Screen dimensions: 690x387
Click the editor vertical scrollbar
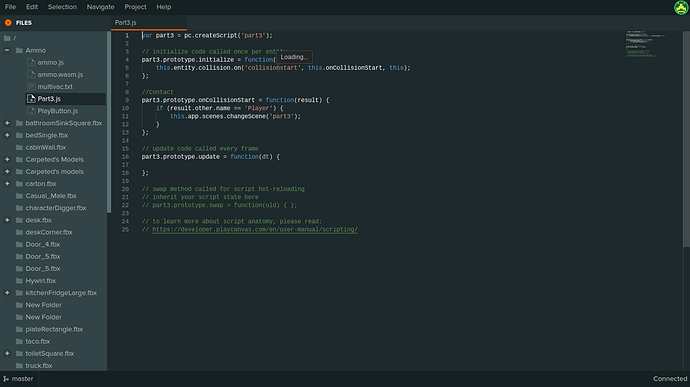point(686,139)
